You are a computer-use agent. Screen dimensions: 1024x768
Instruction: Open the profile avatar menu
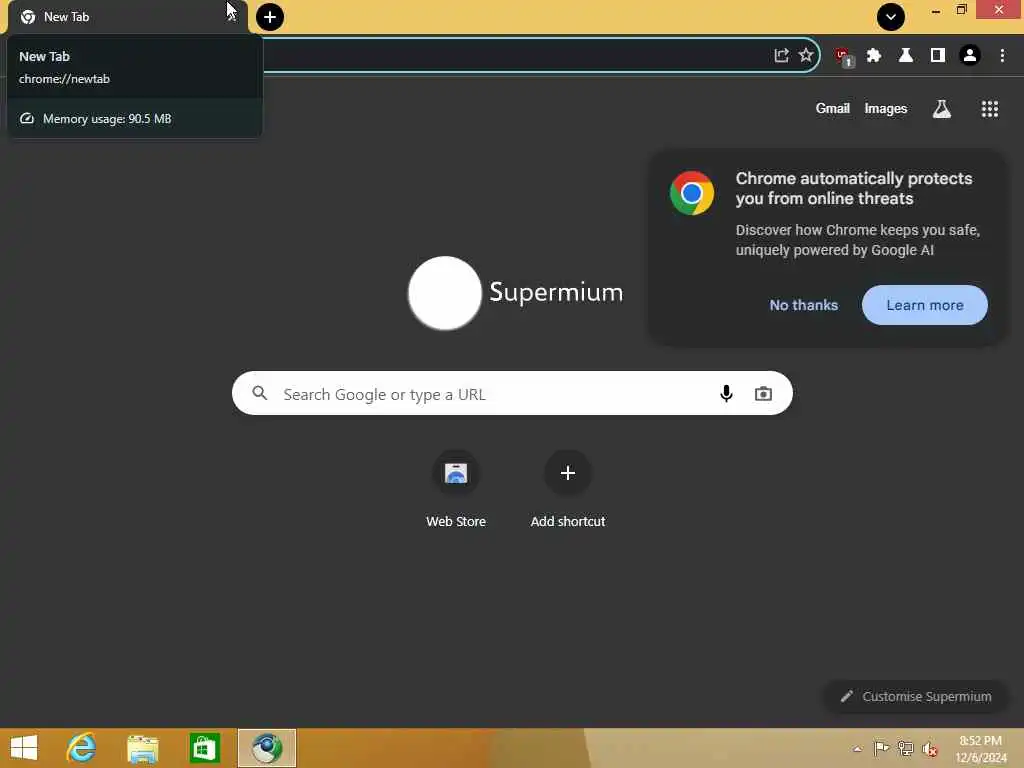tap(970, 56)
